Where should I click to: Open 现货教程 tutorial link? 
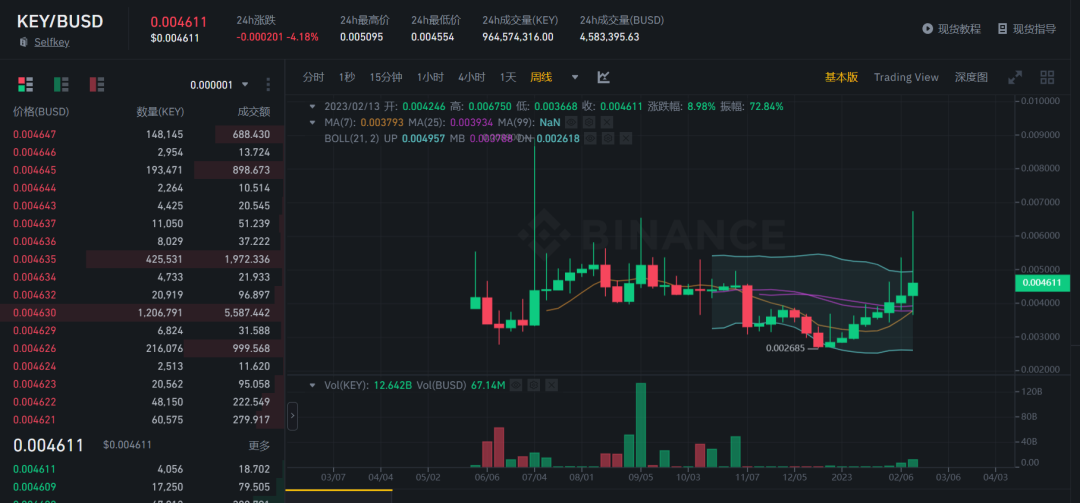click(958, 29)
